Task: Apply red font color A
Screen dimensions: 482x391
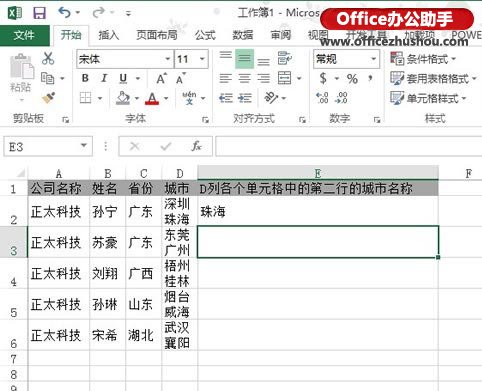Action: [152, 98]
